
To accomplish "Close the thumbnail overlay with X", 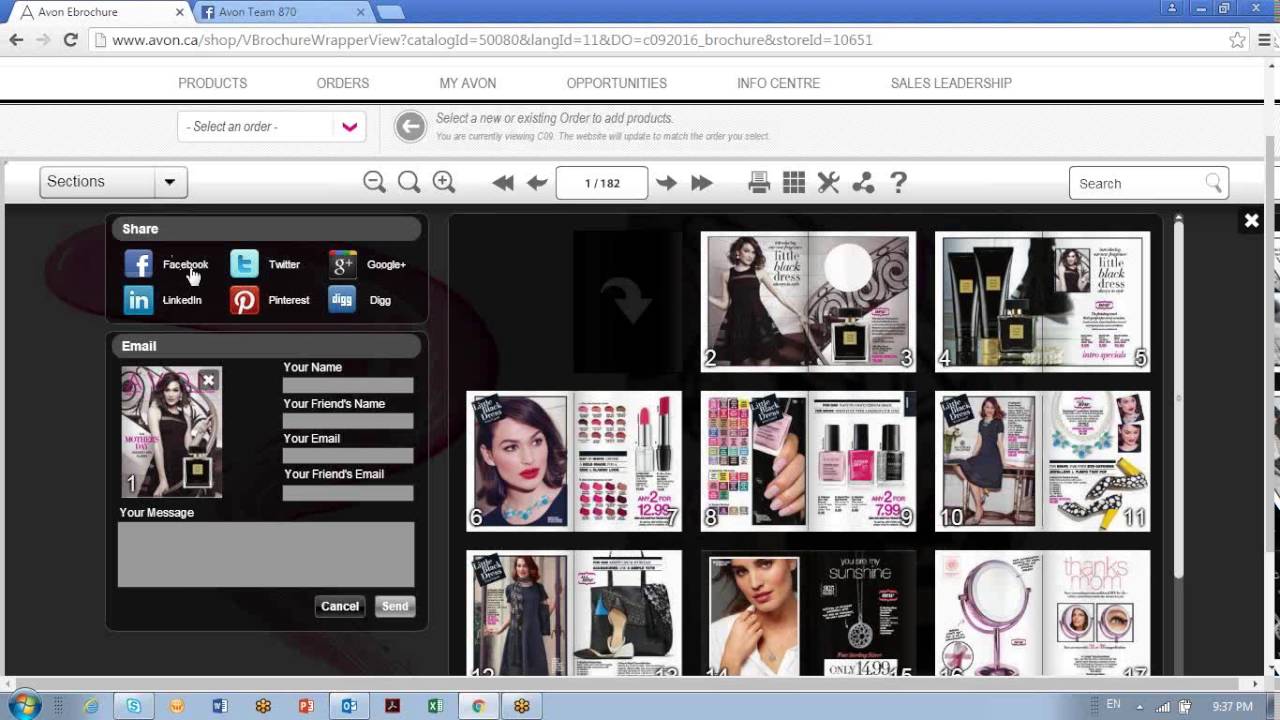I will [1251, 221].
